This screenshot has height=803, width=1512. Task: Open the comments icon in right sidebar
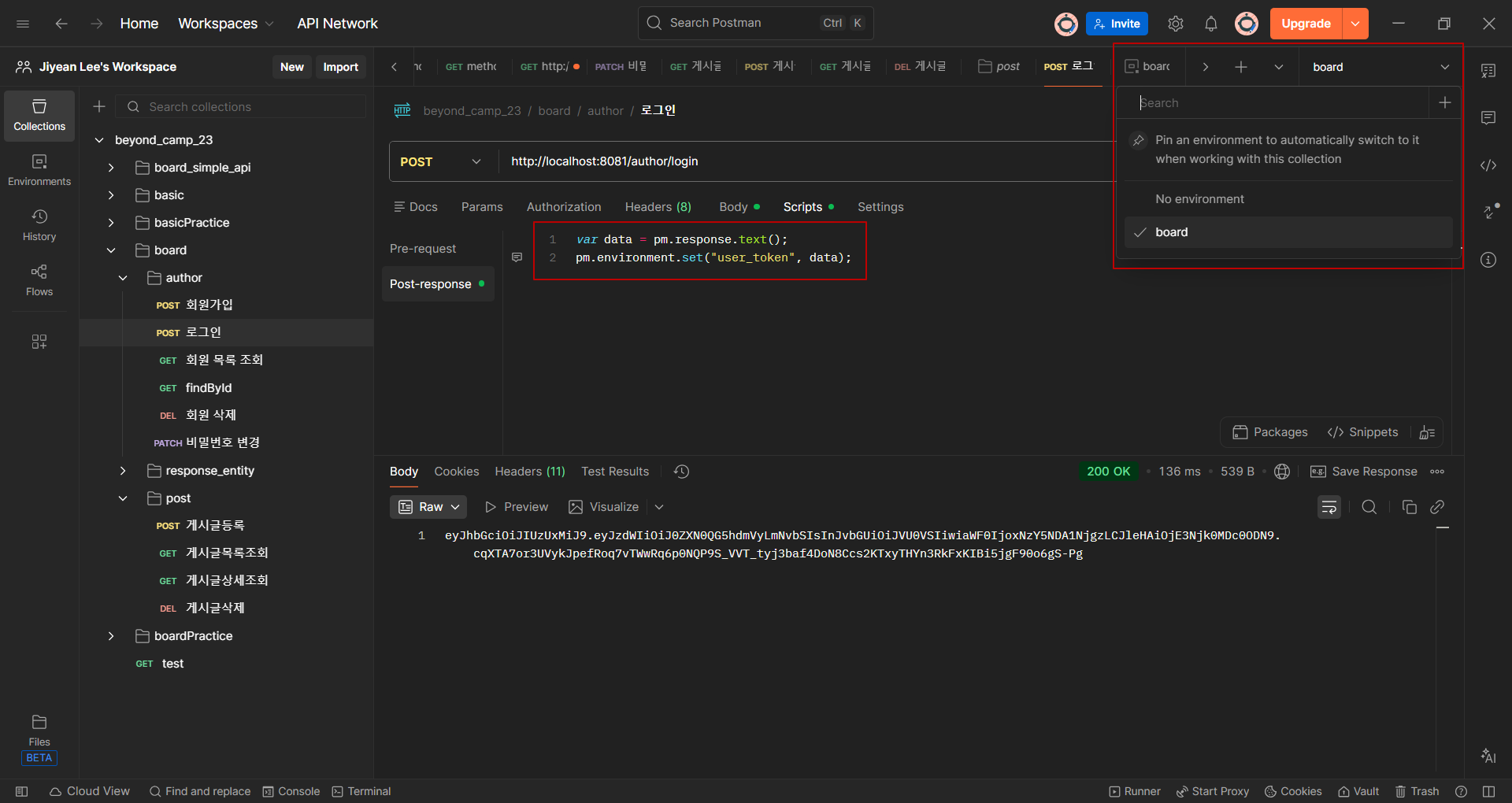pyautogui.click(x=1488, y=118)
